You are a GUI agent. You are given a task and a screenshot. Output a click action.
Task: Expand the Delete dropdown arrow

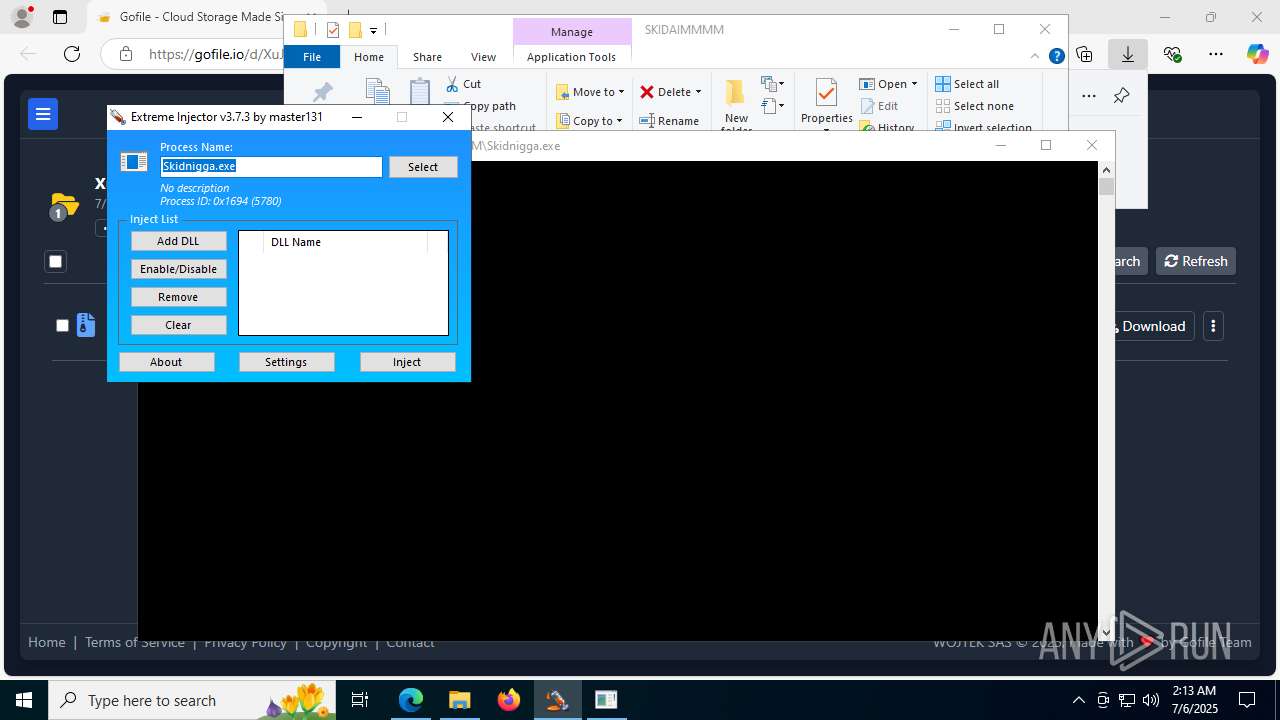pos(698,92)
